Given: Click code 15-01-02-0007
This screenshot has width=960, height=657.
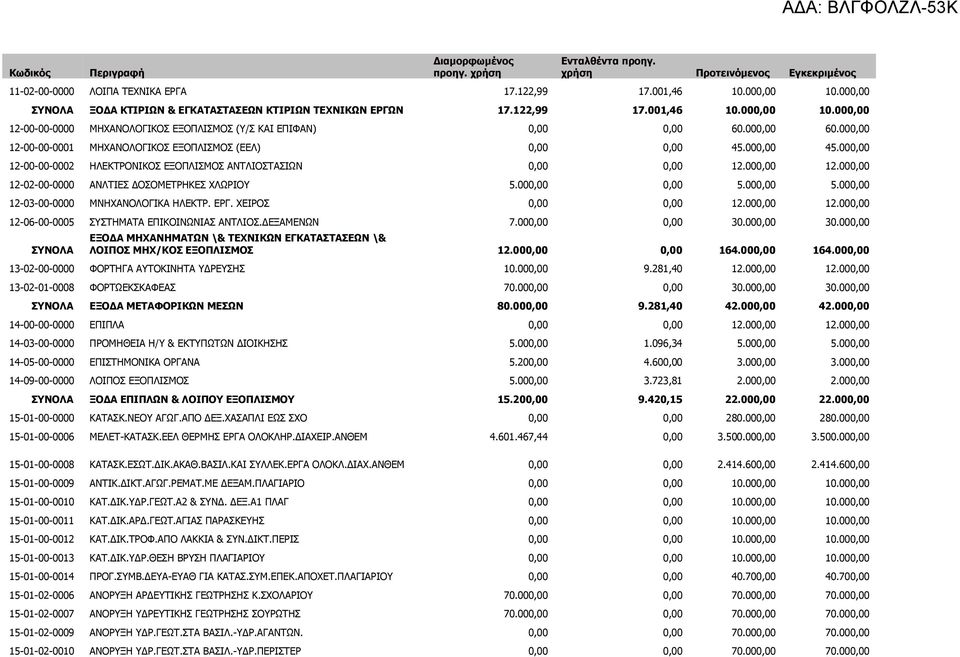Looking at the screenshot, I should [42, 614].
